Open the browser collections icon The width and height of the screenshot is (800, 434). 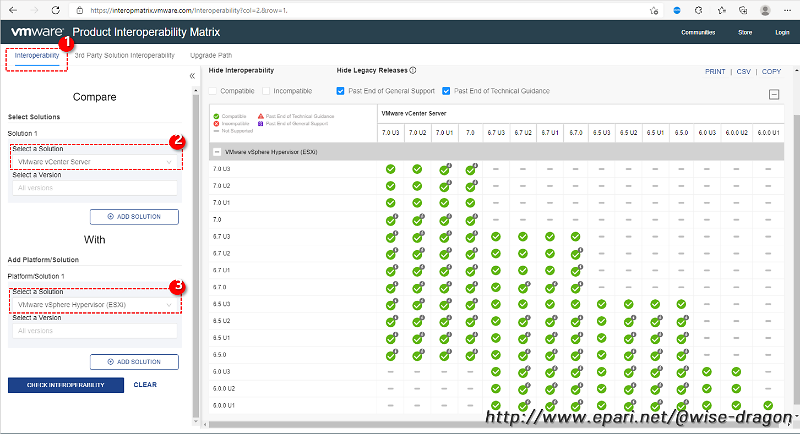743,10
